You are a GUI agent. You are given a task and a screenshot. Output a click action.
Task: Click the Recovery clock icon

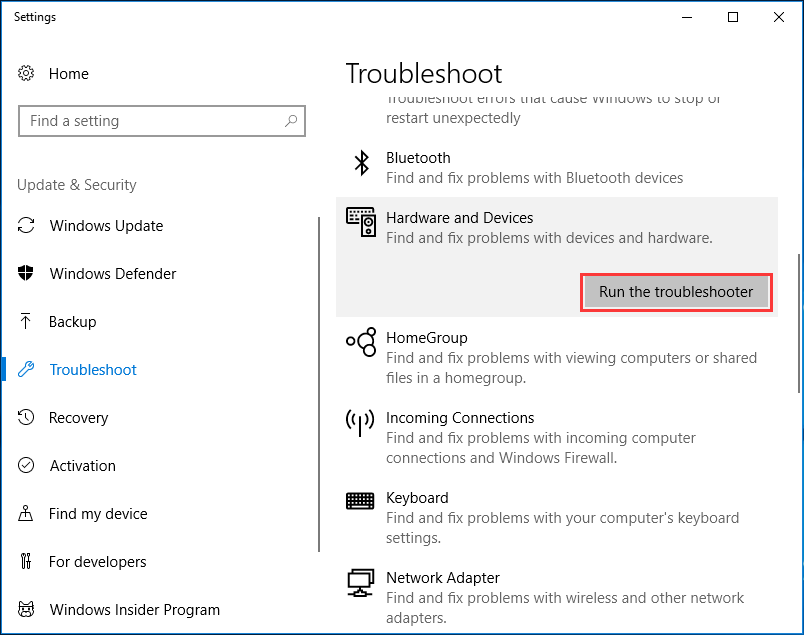point(27,418)
